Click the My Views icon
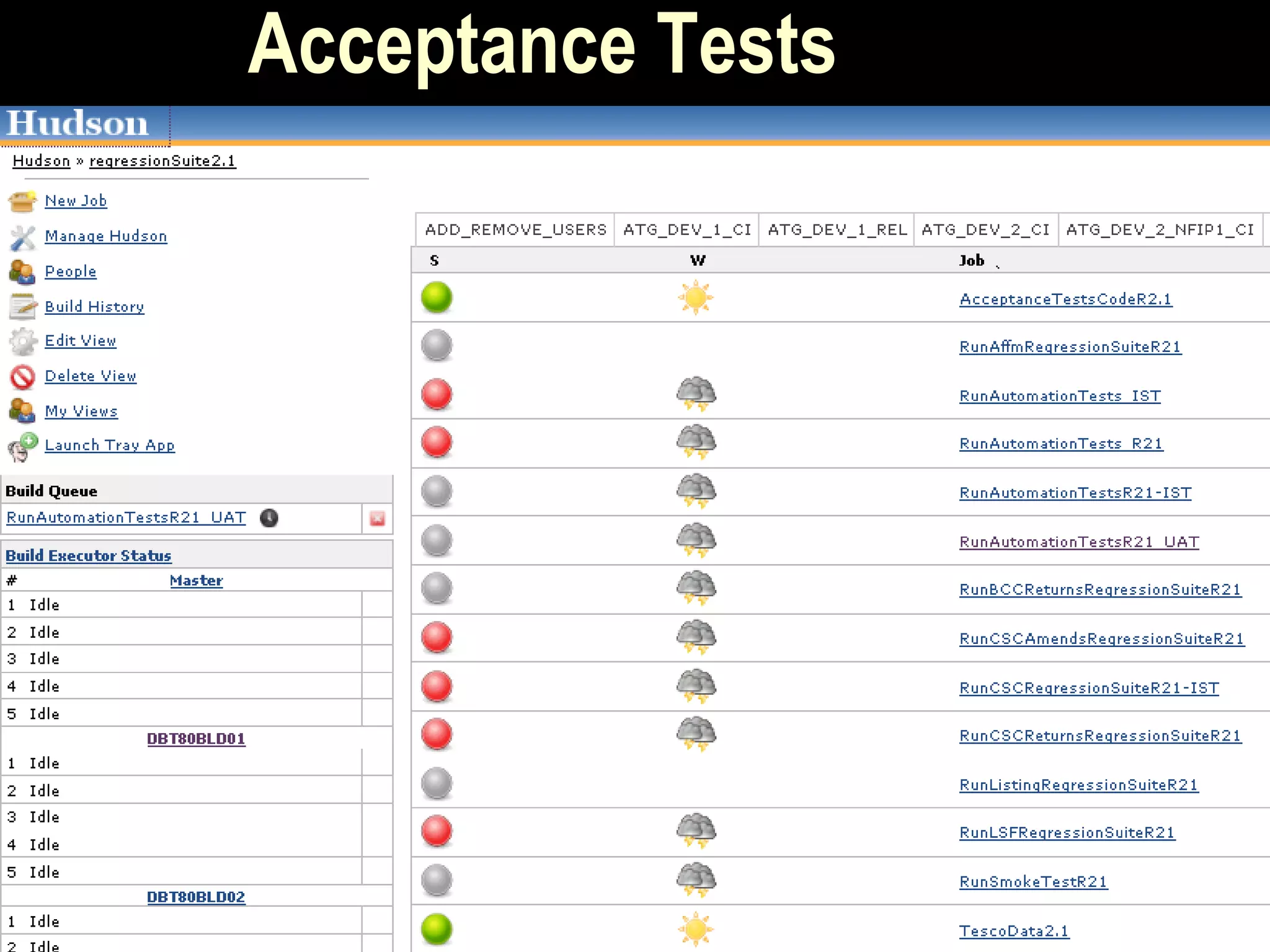 [x=22, y=412]
